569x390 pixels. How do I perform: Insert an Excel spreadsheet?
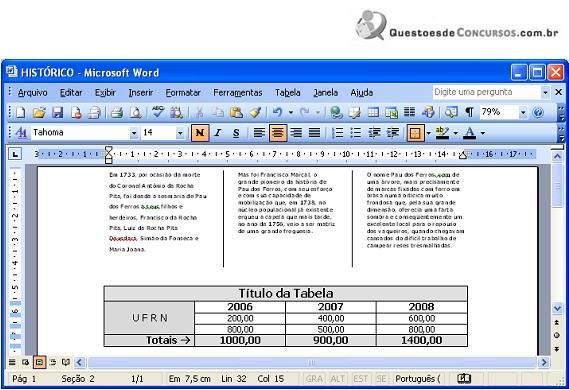392,112
